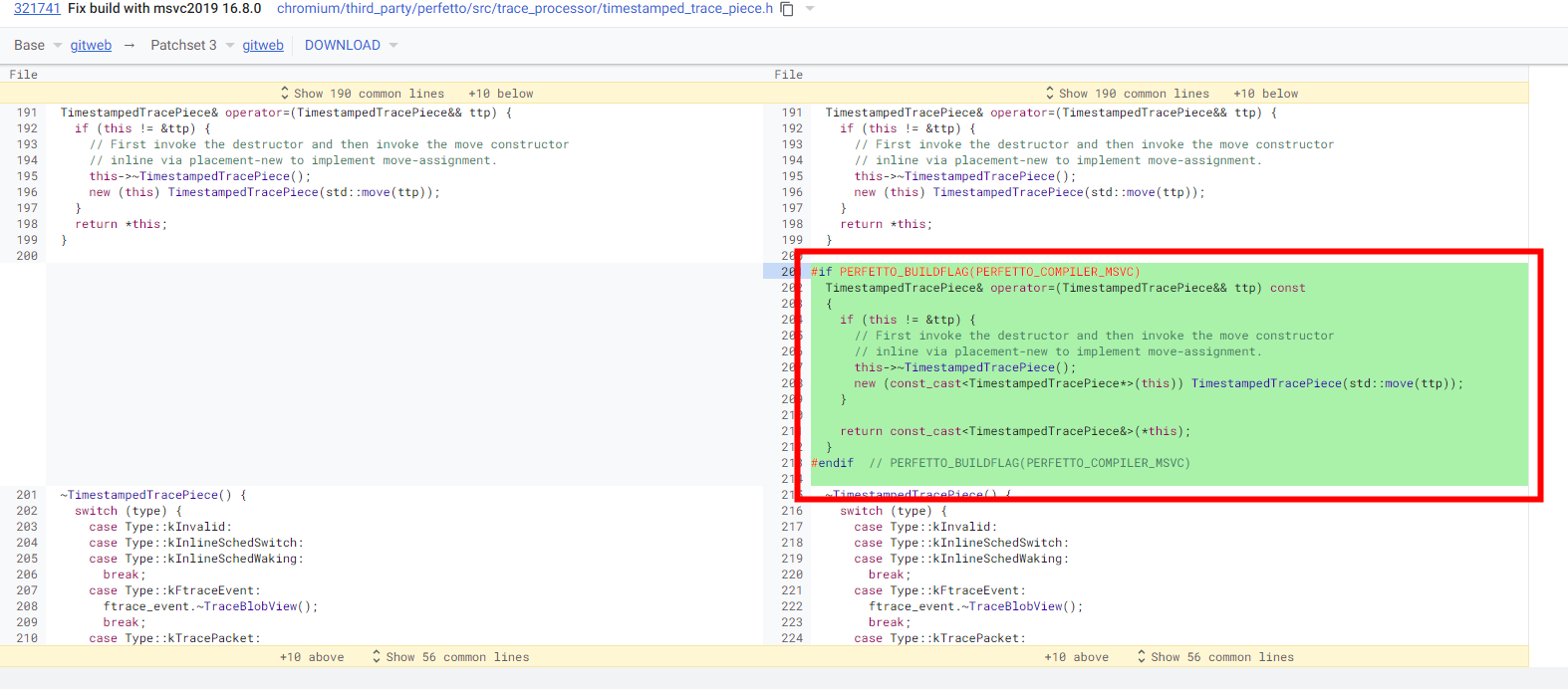The width and height of the screenshot is (1568, 689).
Task: Show +10 below on the right pane
Action: pos(1266,94)
